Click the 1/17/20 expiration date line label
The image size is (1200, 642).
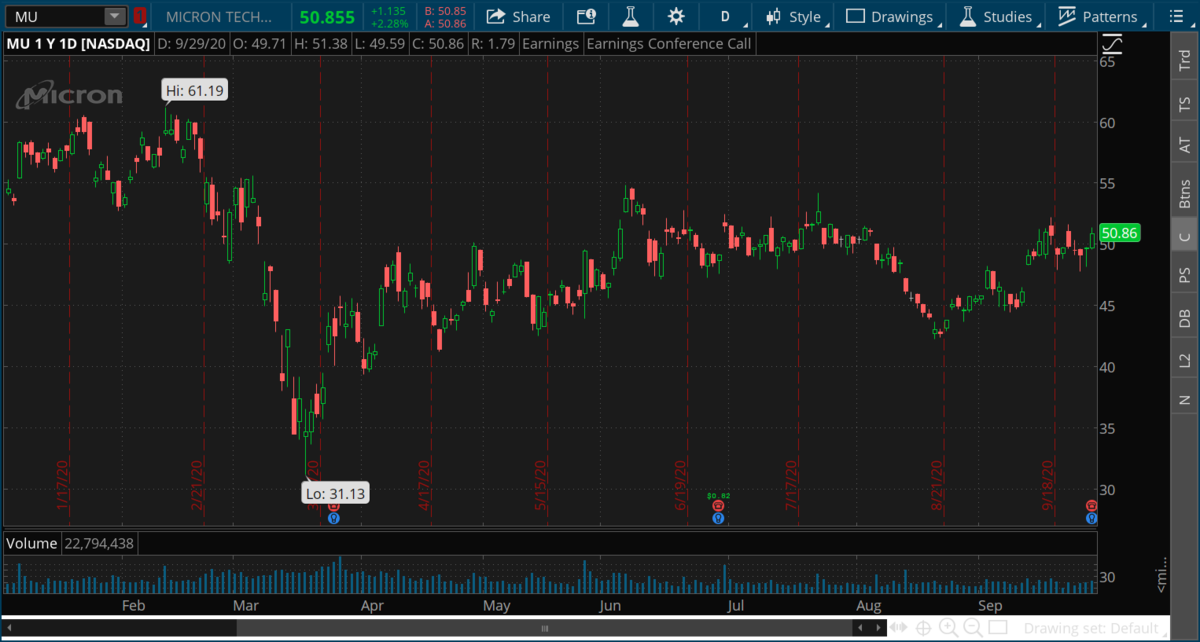pyautogui.click(x=62, y=486)
